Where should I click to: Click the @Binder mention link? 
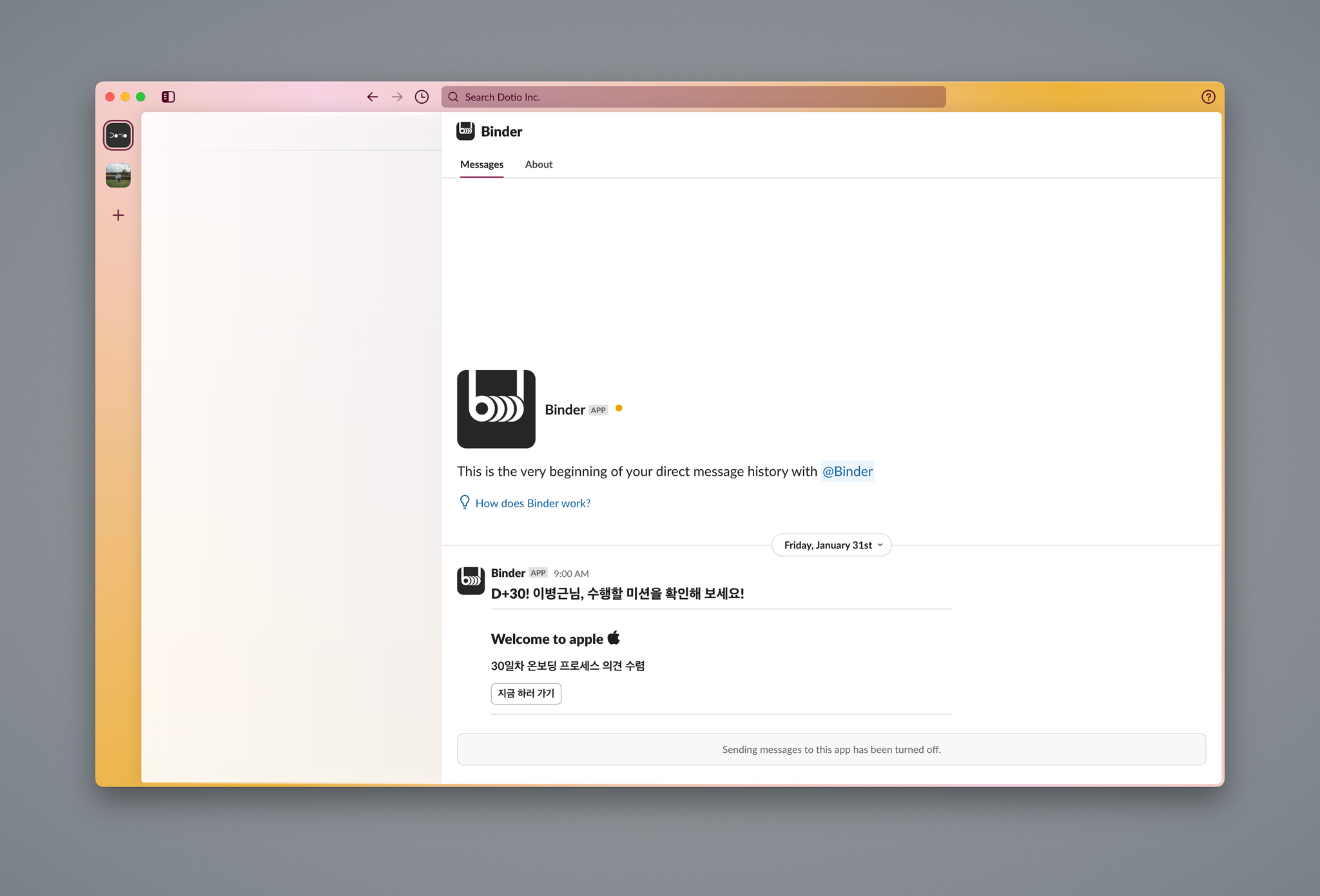[x=847, y=471]
